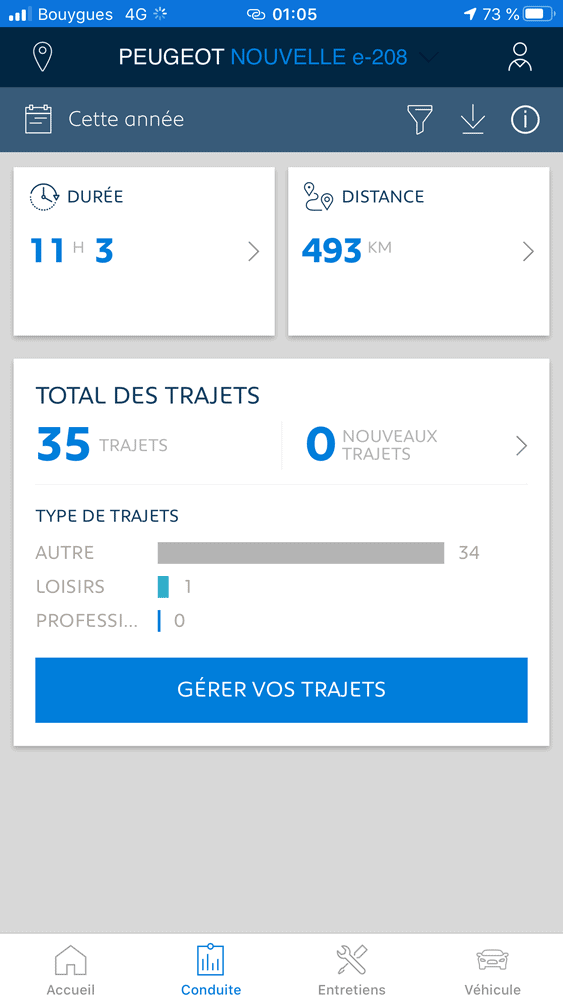
Task: Expand Nouveaux Trajets chevron
Action: (522, 446)
